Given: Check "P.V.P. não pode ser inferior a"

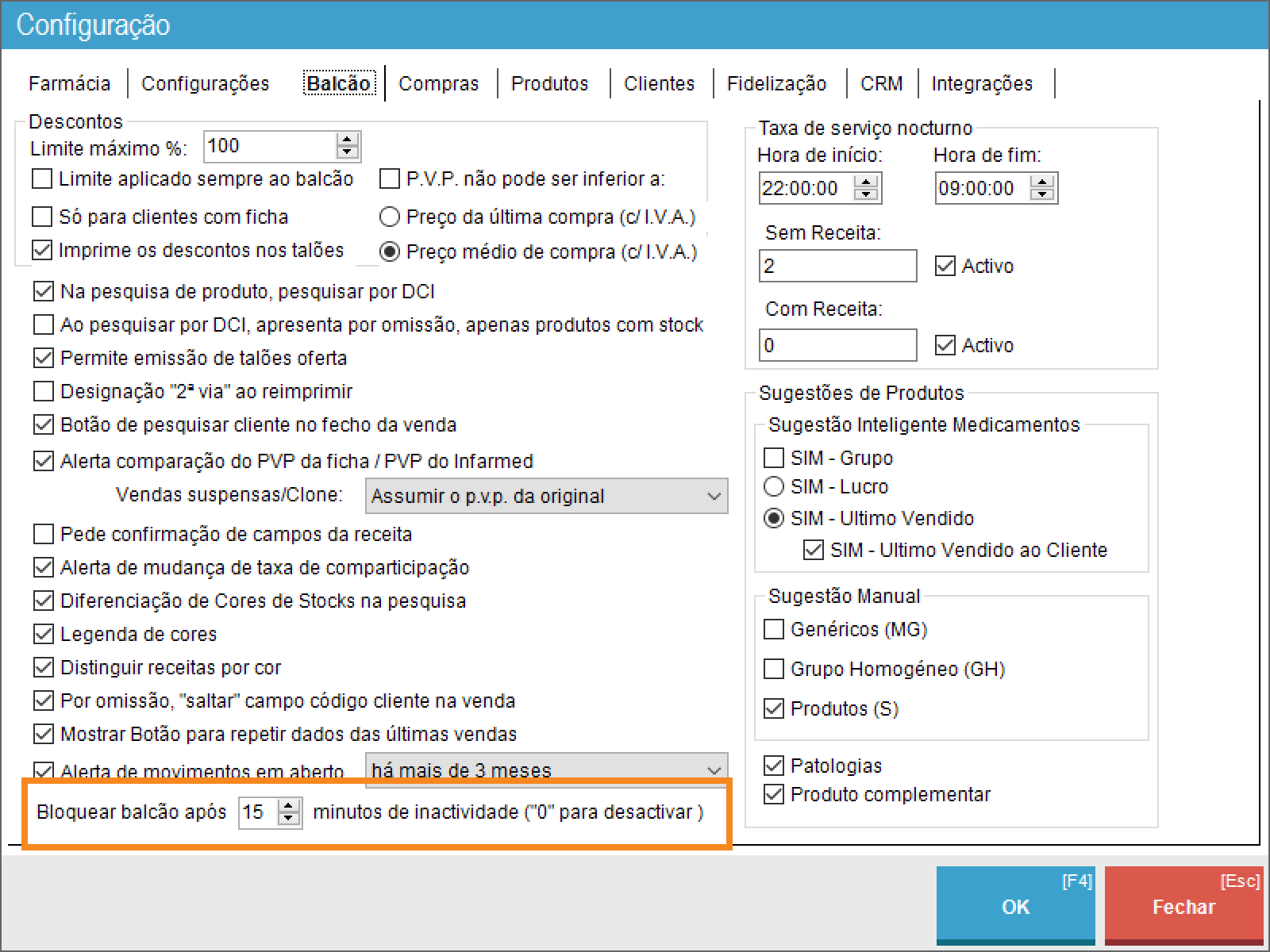Looking at the screenshot, I should (x=388, y=178).
